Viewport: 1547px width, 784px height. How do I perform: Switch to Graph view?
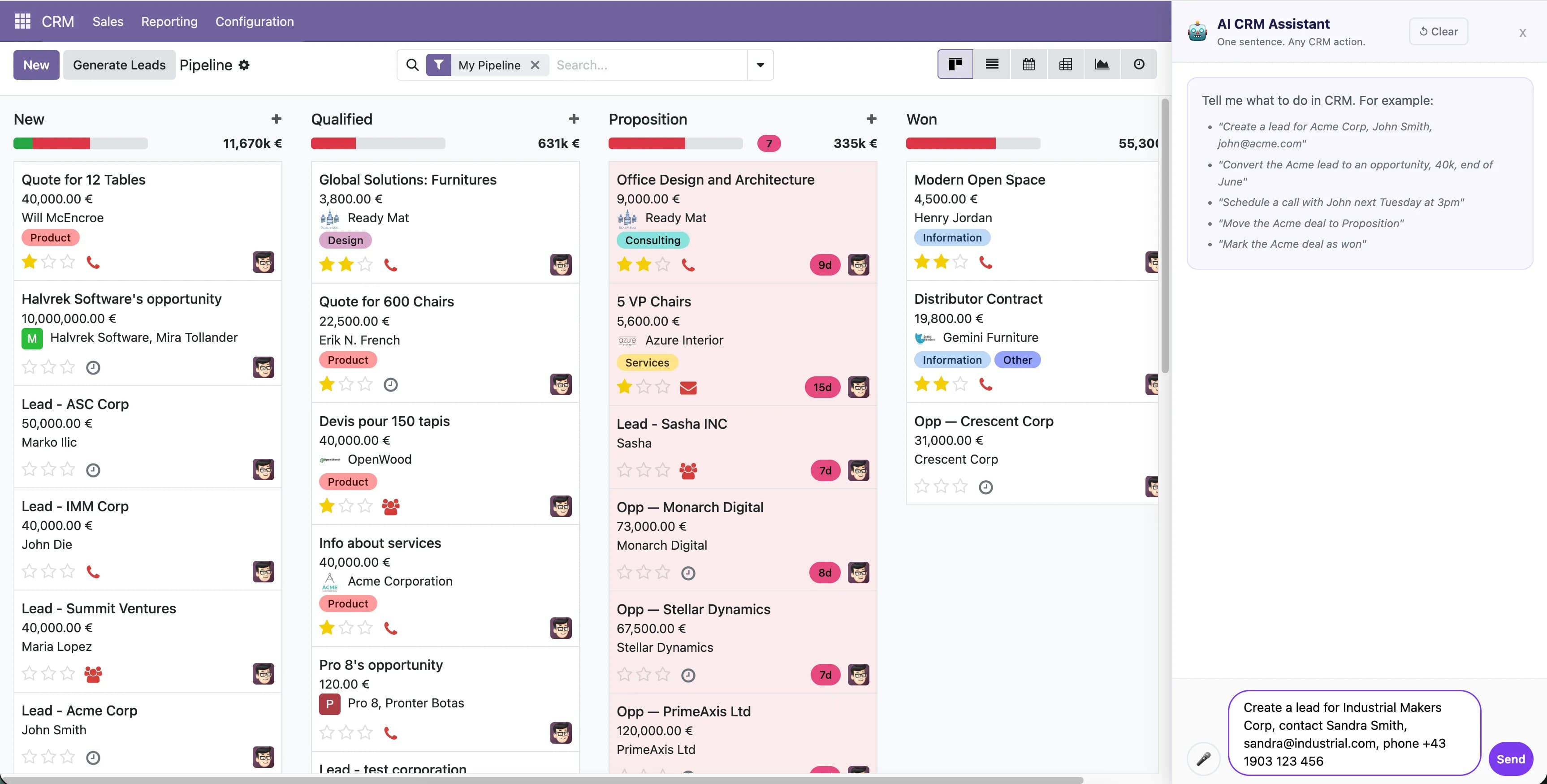[x=1102, y=64]
